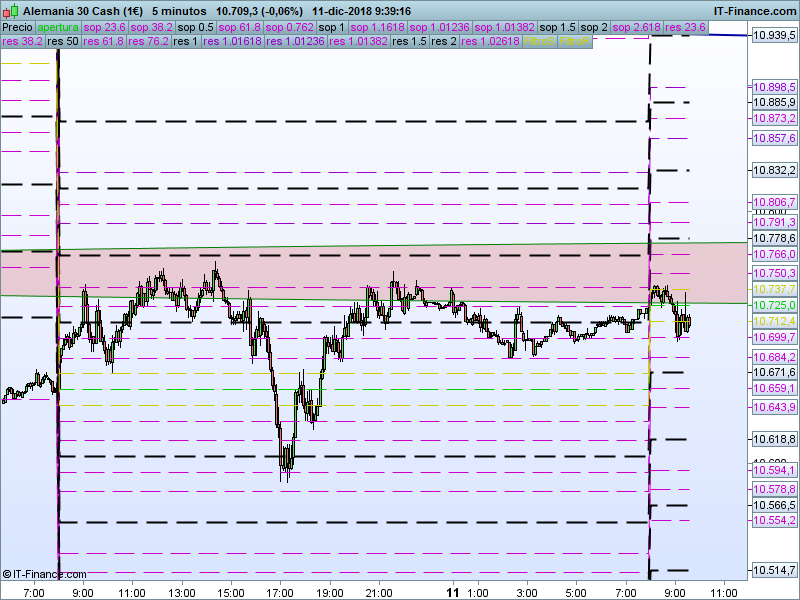Select the bold 11 date marker on time axis
800x600 pixels.
click(x=451, y=592)
